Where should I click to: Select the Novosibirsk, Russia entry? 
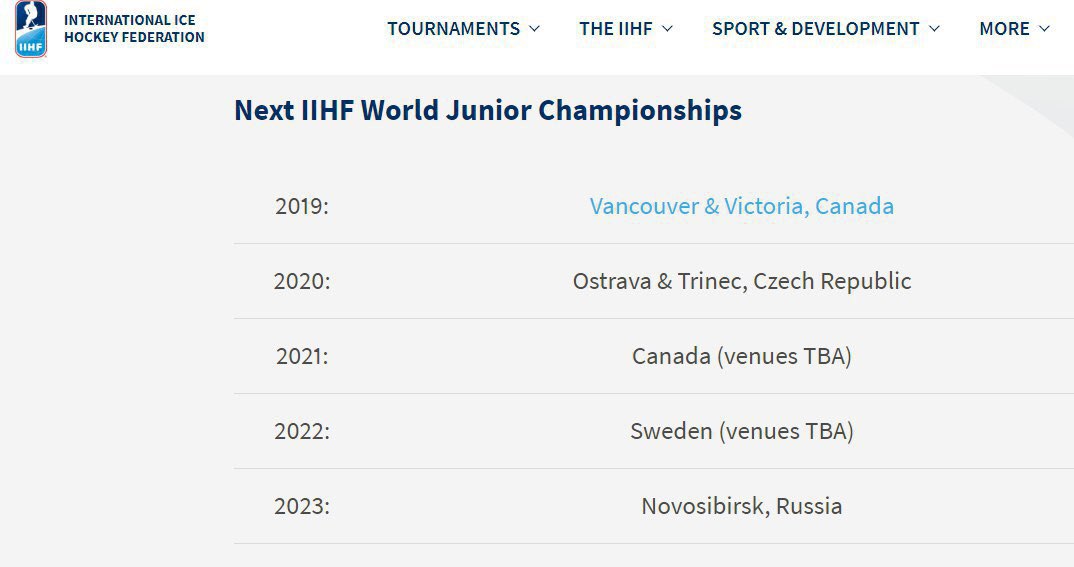(x=742, y=506)
